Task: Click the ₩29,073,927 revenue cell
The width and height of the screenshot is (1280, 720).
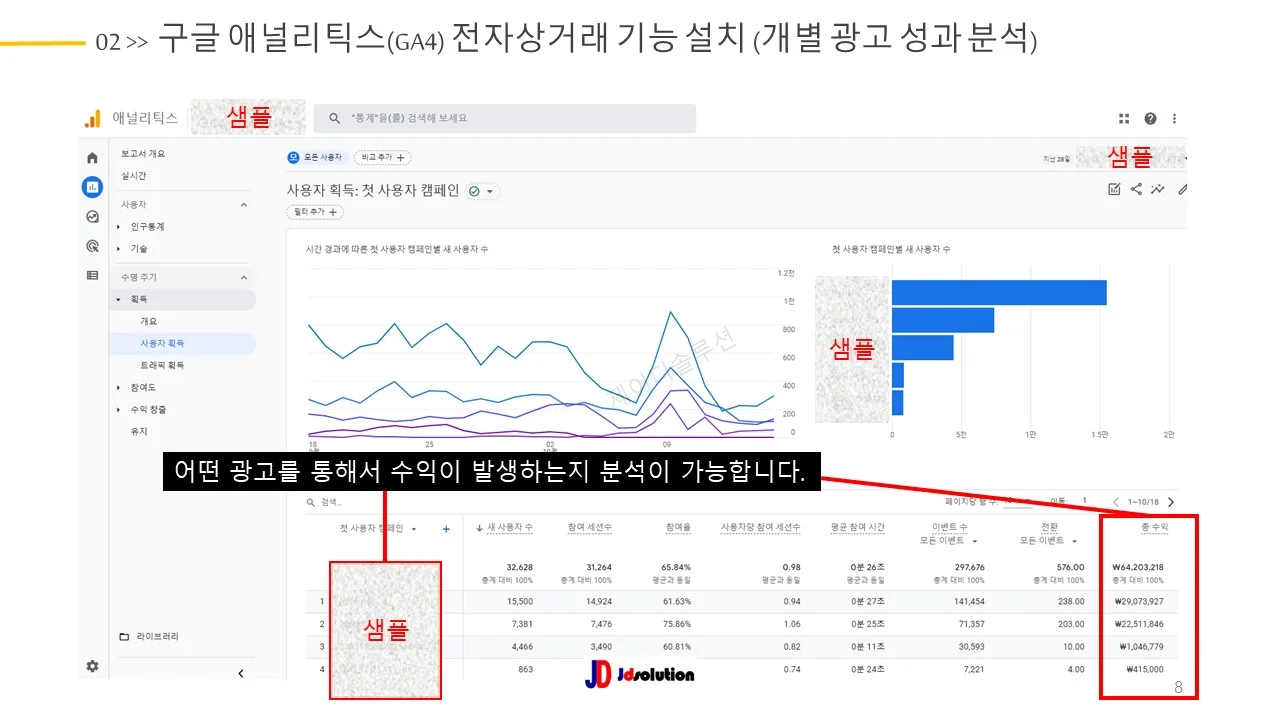Action: pos(1138,602)
